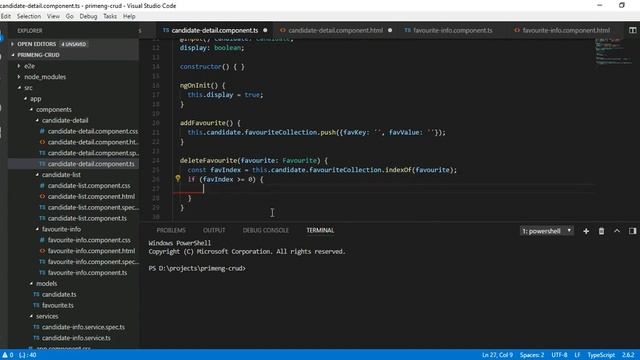The image size is (640, 360).
Task: Open the OUTPUT panel tab
Action: (x=214, y=230)
